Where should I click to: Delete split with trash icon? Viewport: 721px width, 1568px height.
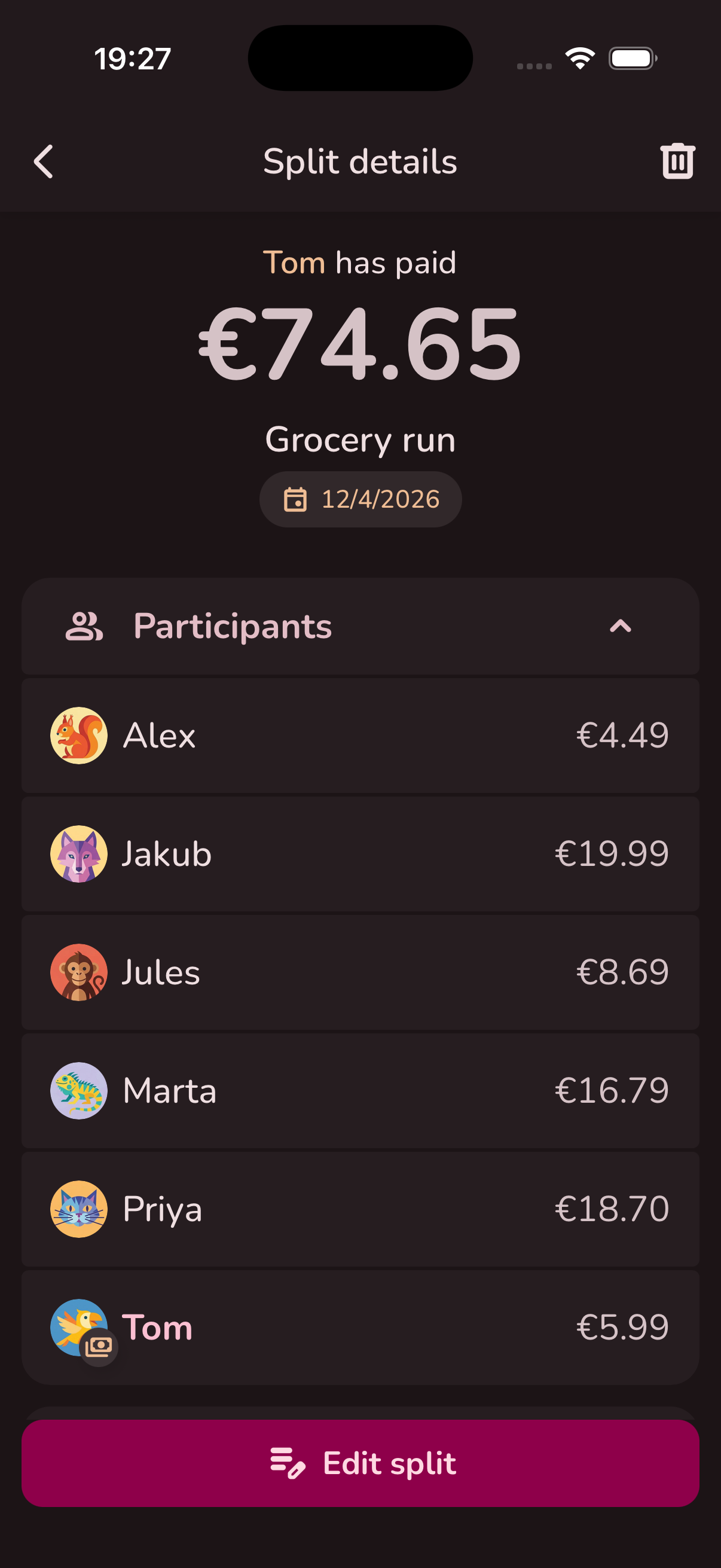coord(677,161)
